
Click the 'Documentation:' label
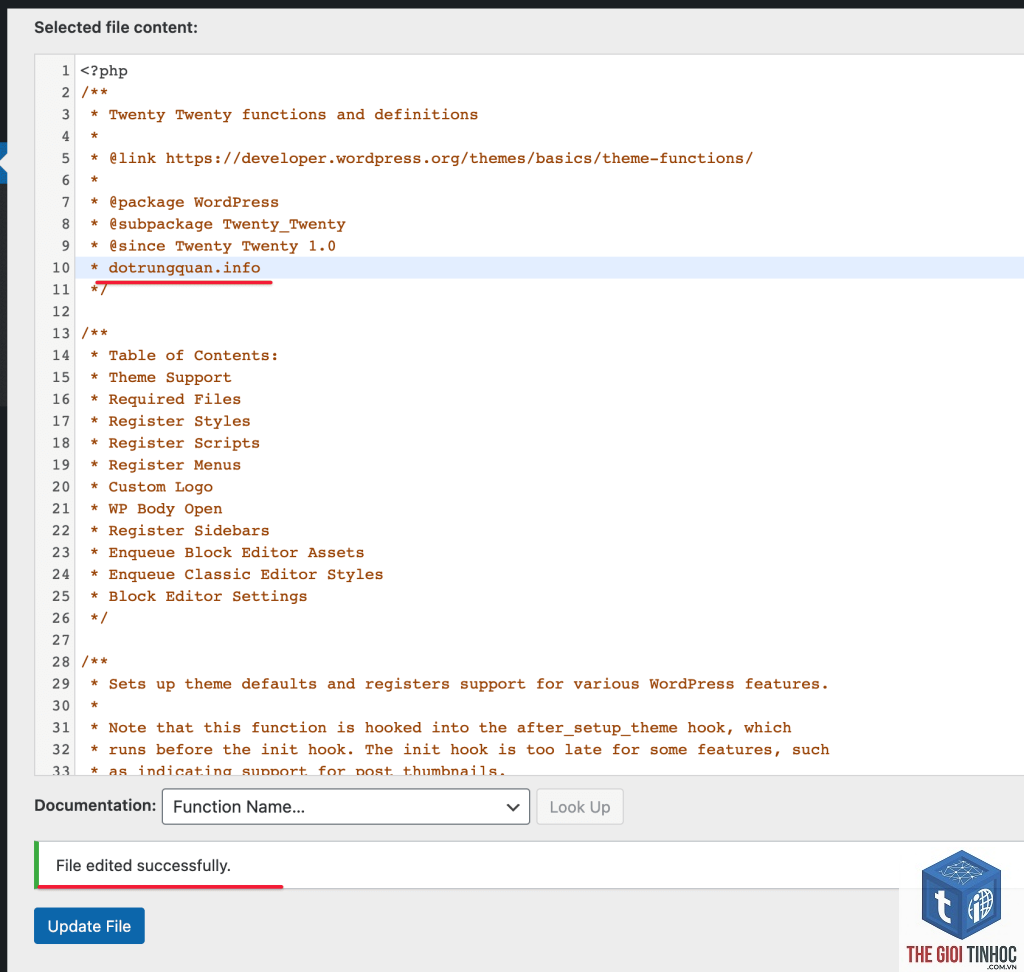[x=95, y=805]
